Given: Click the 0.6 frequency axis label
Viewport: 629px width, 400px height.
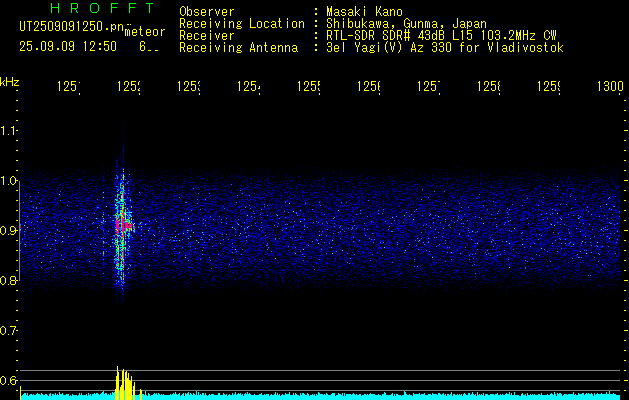Looking at the screenshot, I should 9,380.
